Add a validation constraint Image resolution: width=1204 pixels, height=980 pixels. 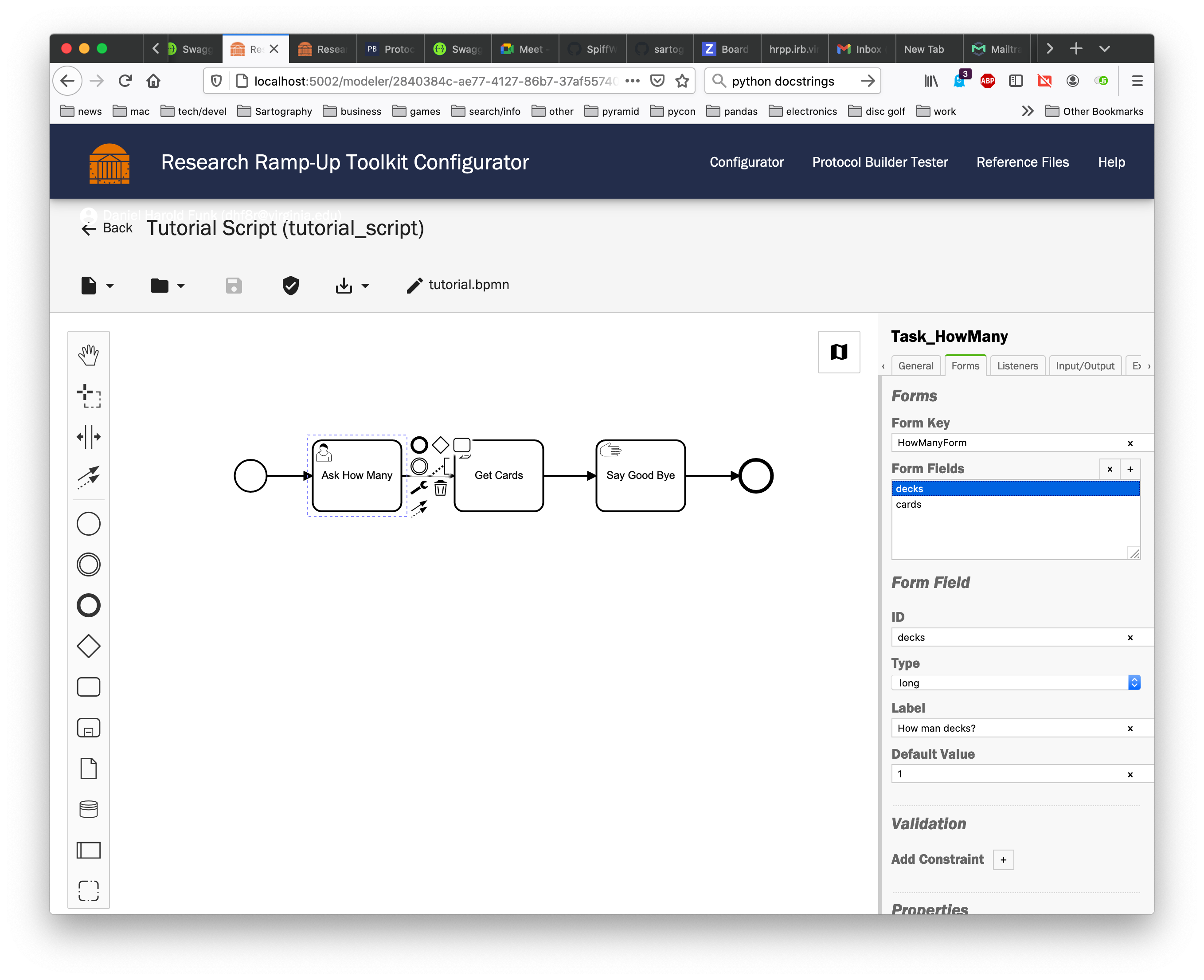pyautogui.click(x=1003, y=860)
